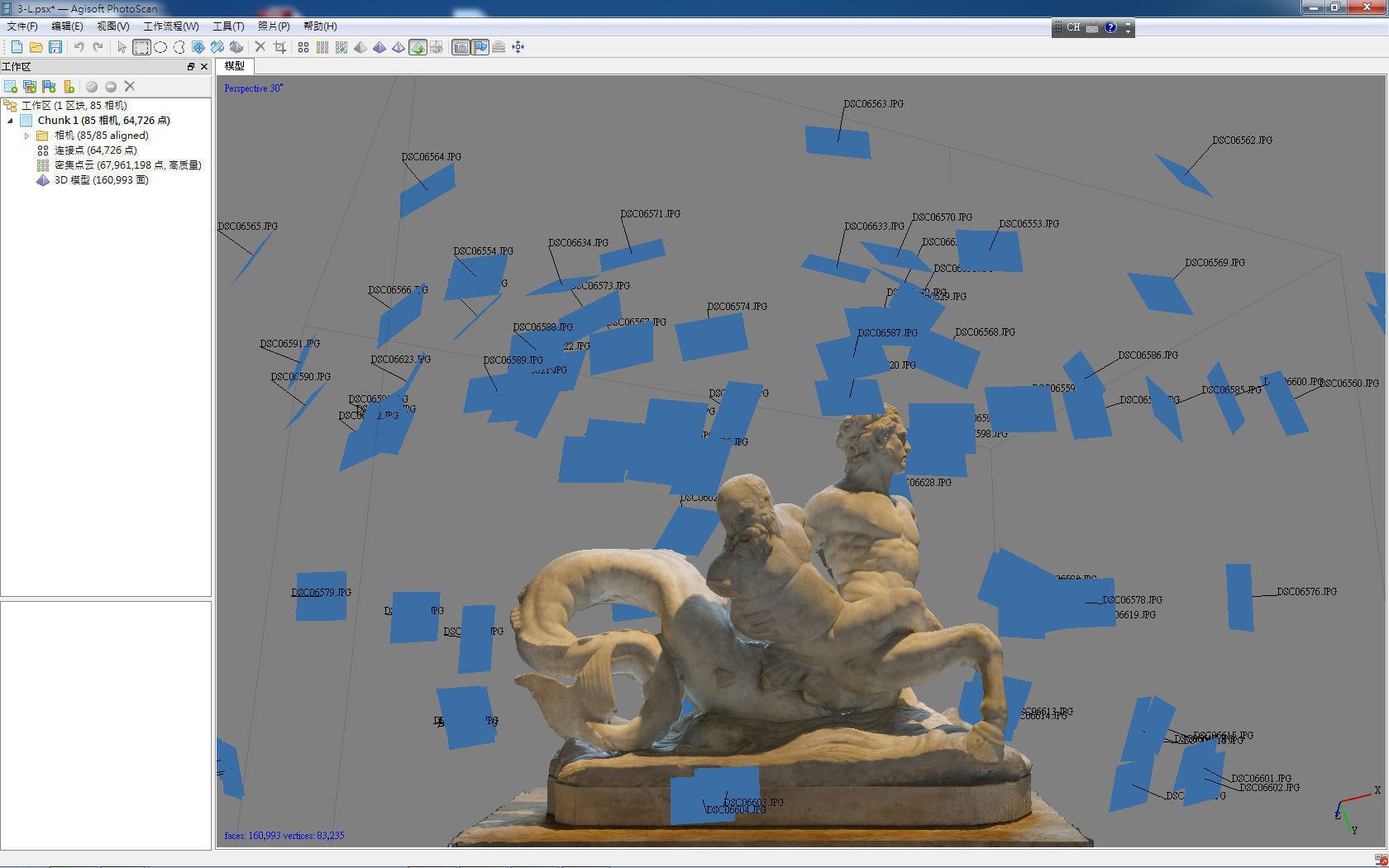Close the 工作区 panel
Viewport: 1389px width, 868px height.
click(204, 67)
